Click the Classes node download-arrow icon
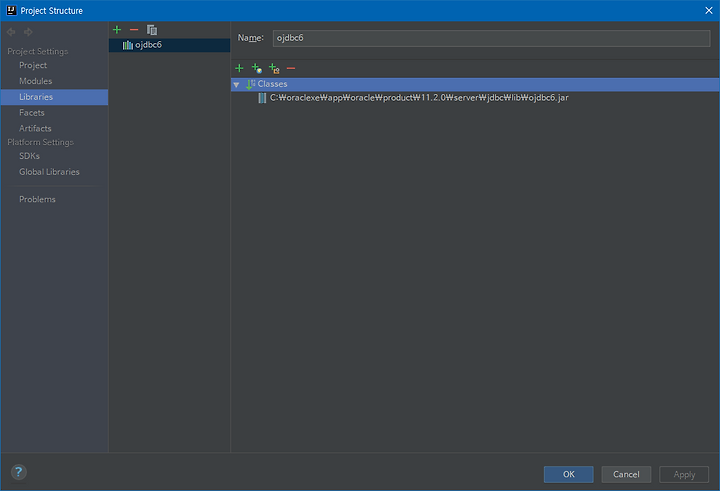 [251, 84]
